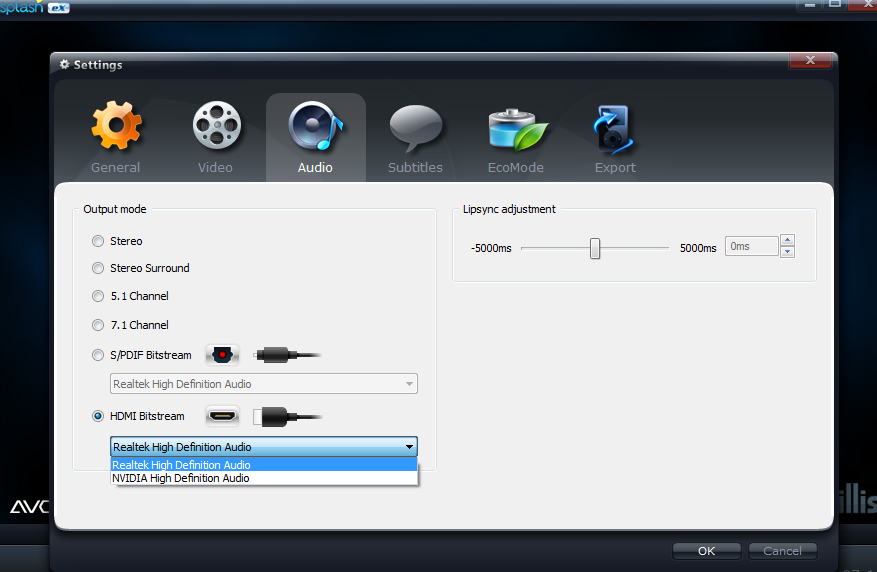Click the HDMI cable plug icon

point(287,417)
